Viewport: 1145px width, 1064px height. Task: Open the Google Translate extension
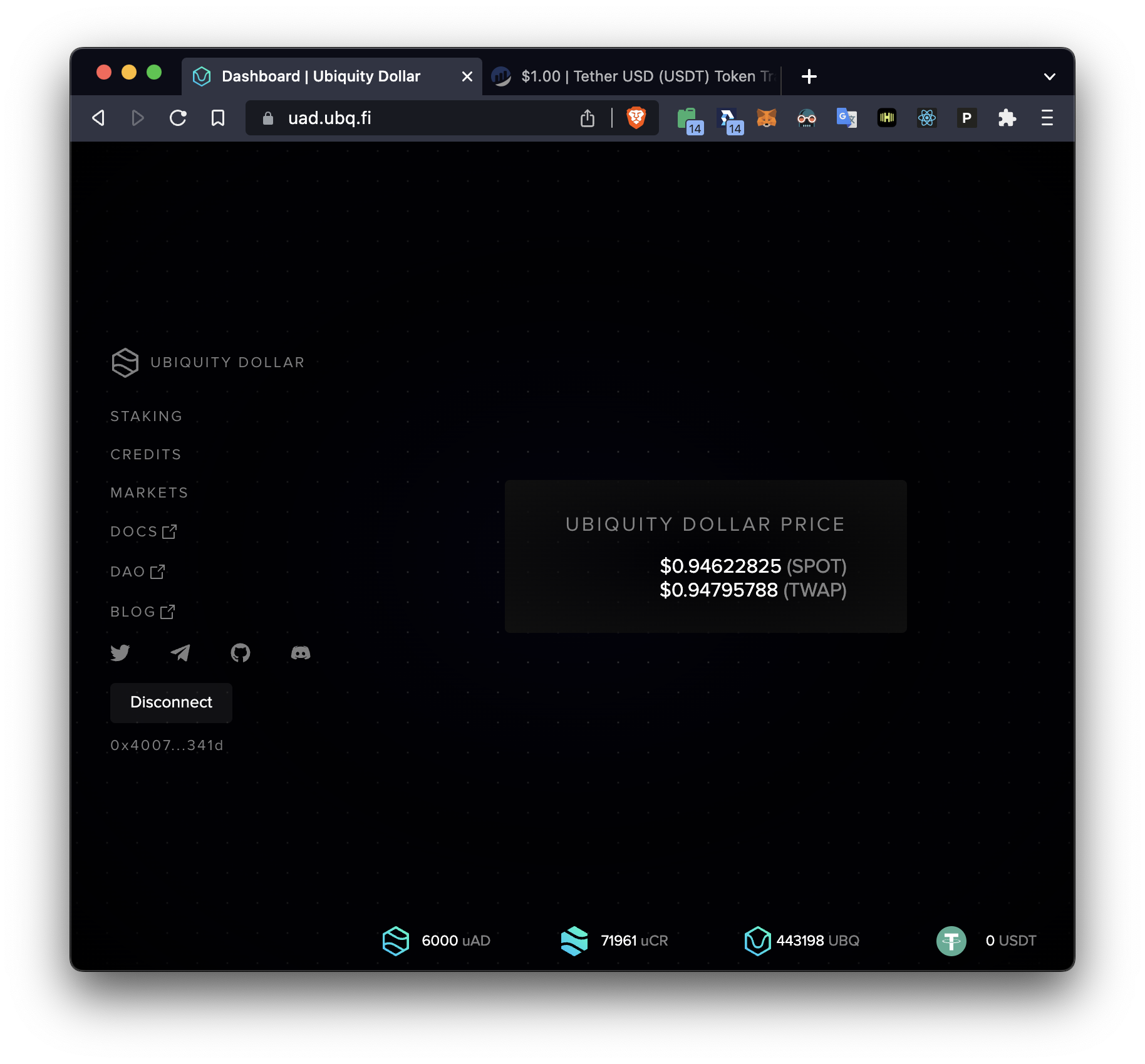(846, 118)
